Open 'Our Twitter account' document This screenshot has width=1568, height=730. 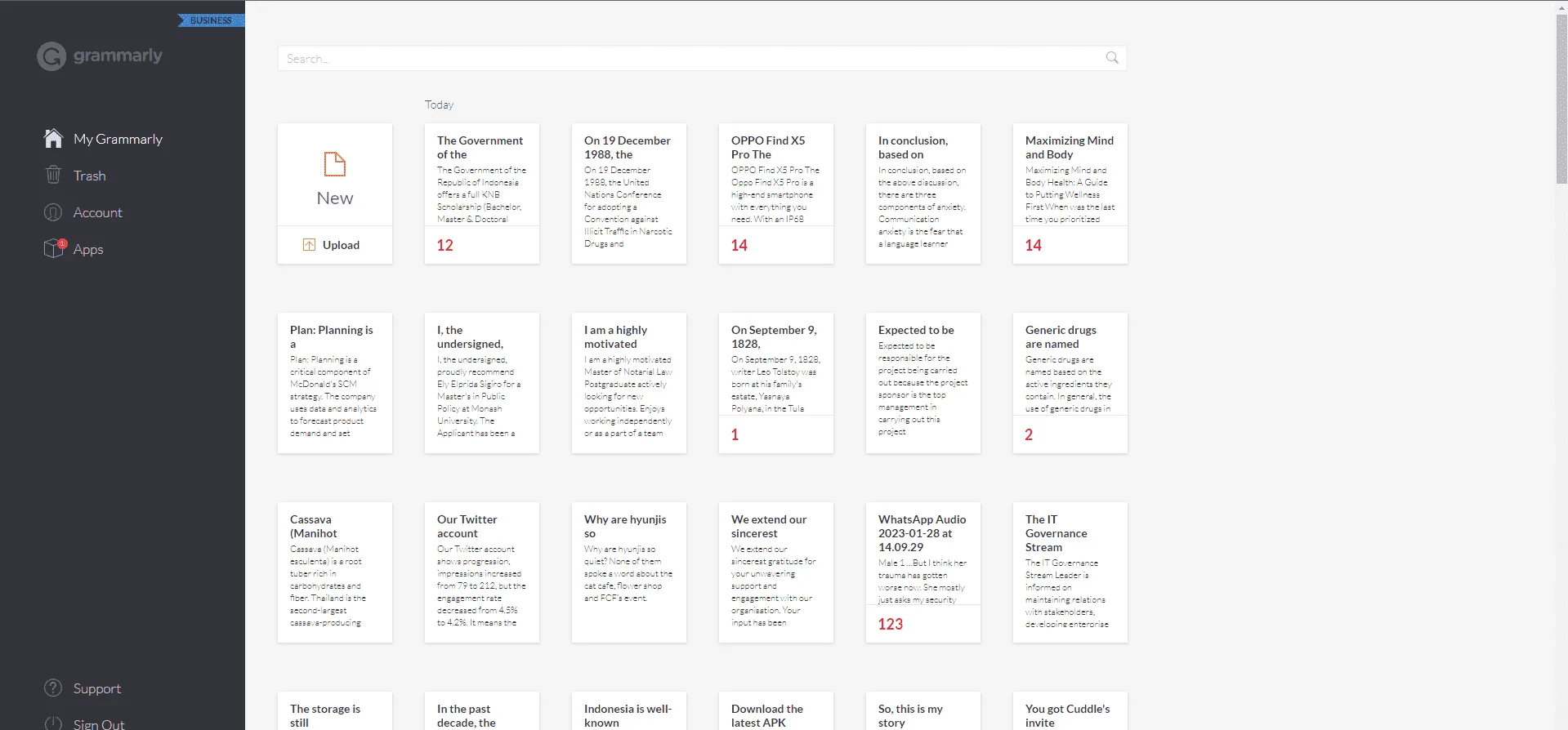click(482, 572)
